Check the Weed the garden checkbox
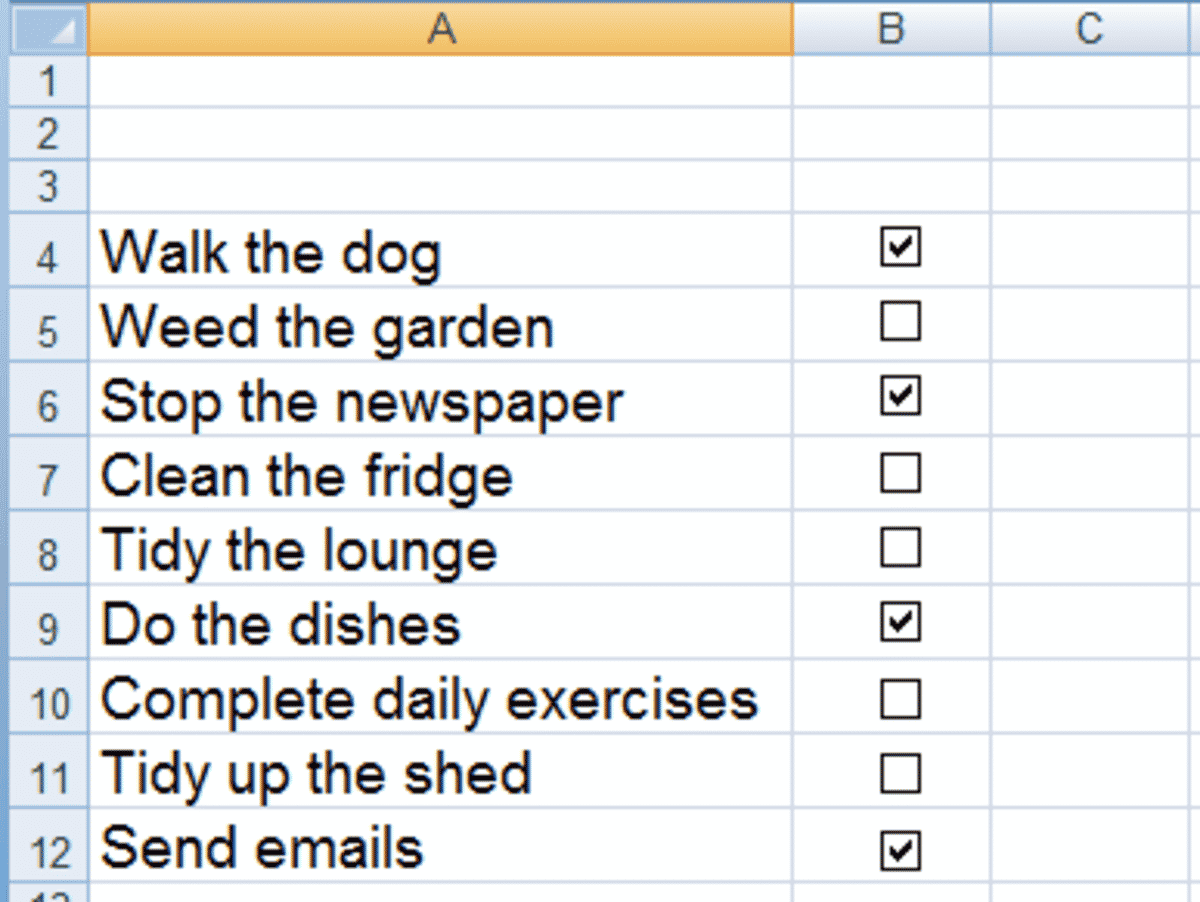 tap(899, 323)
